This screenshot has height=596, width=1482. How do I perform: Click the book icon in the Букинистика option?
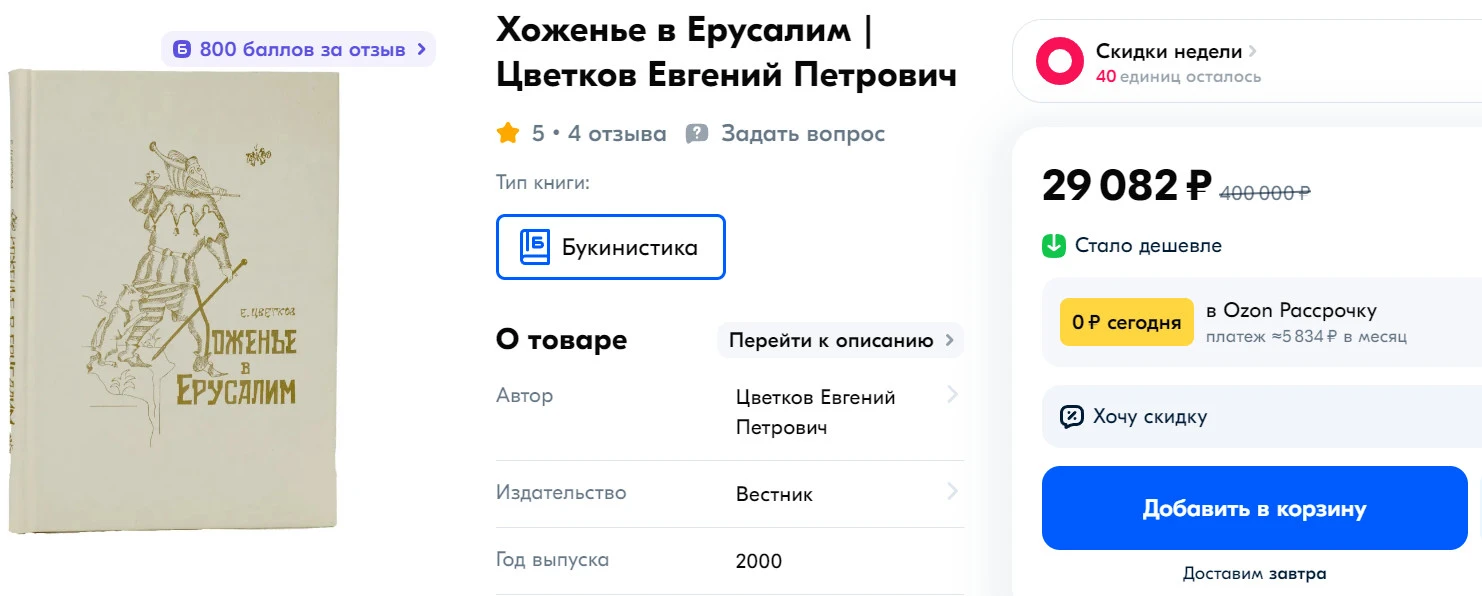pos(535,247)
